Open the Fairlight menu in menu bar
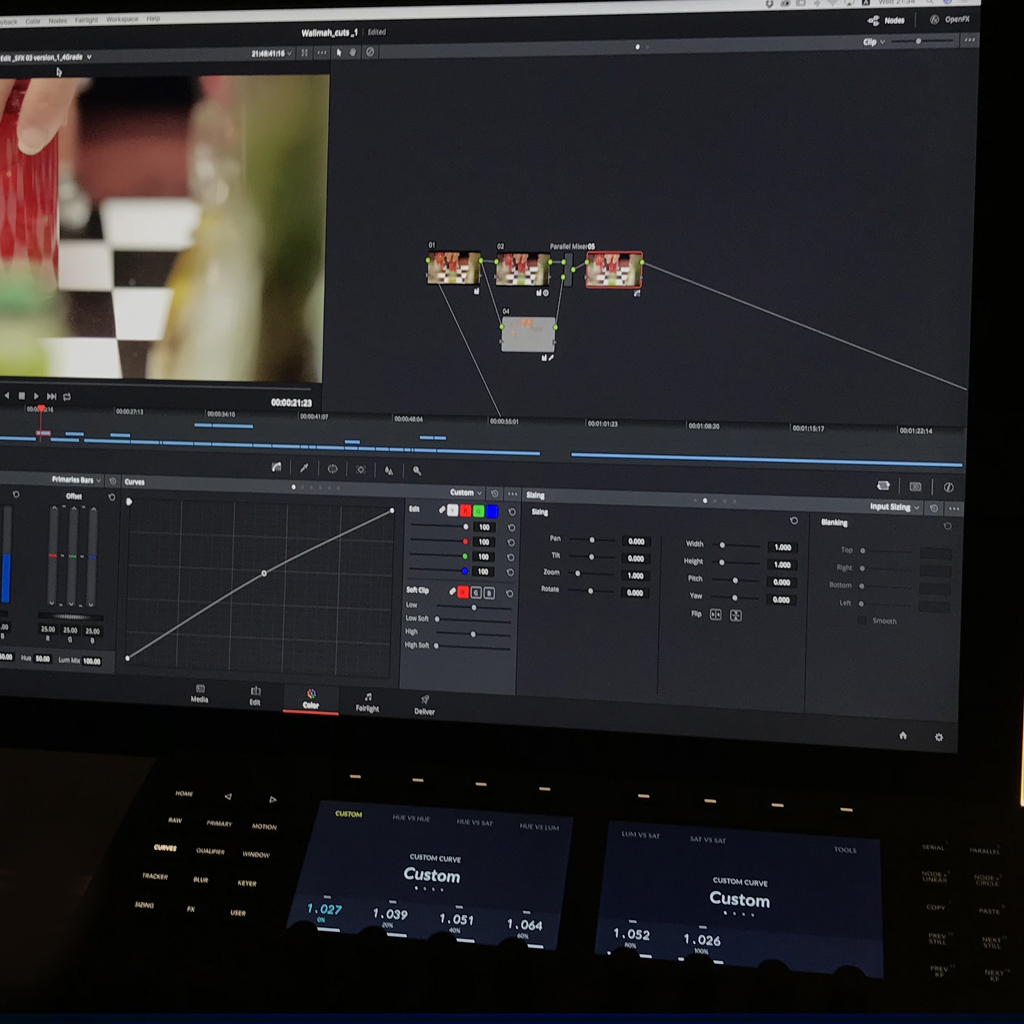This screenshot has width=1024, height=1024. 86,20
